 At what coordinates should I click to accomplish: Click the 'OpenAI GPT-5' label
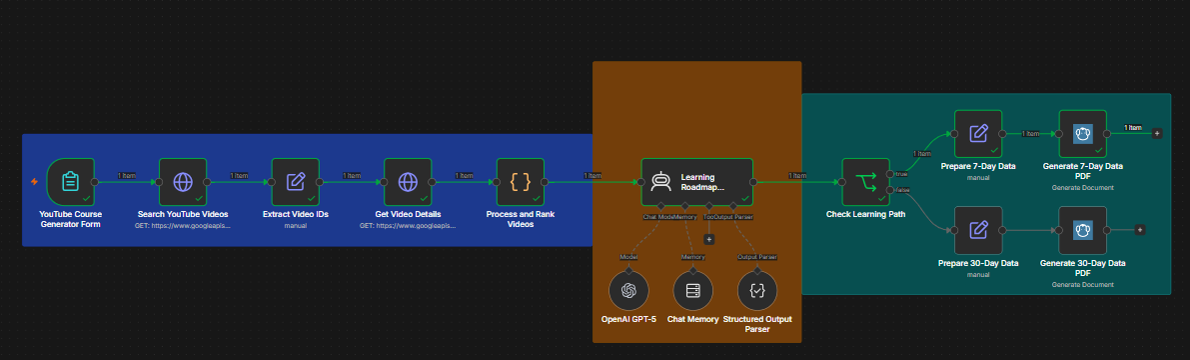[628, 320]
